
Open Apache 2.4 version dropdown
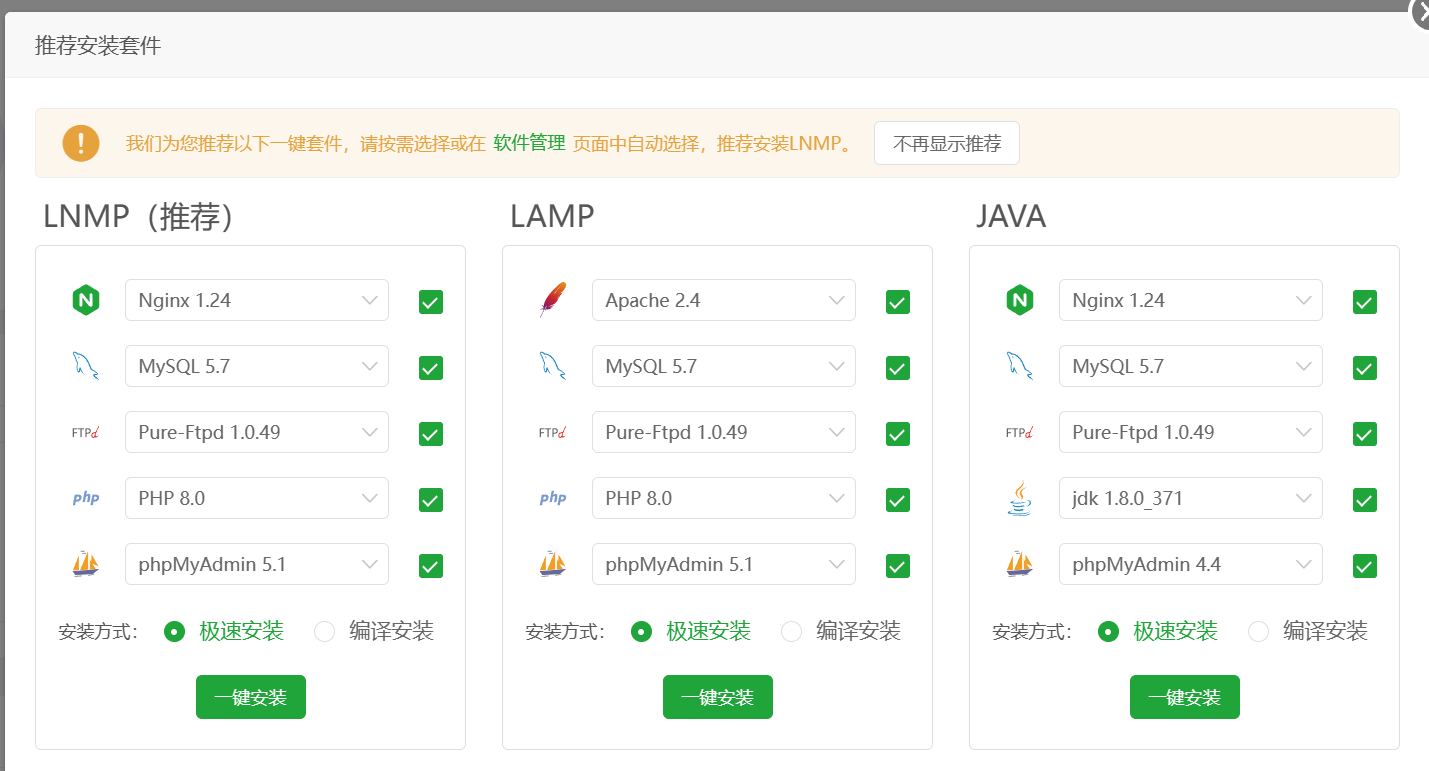tap(724, 300)
